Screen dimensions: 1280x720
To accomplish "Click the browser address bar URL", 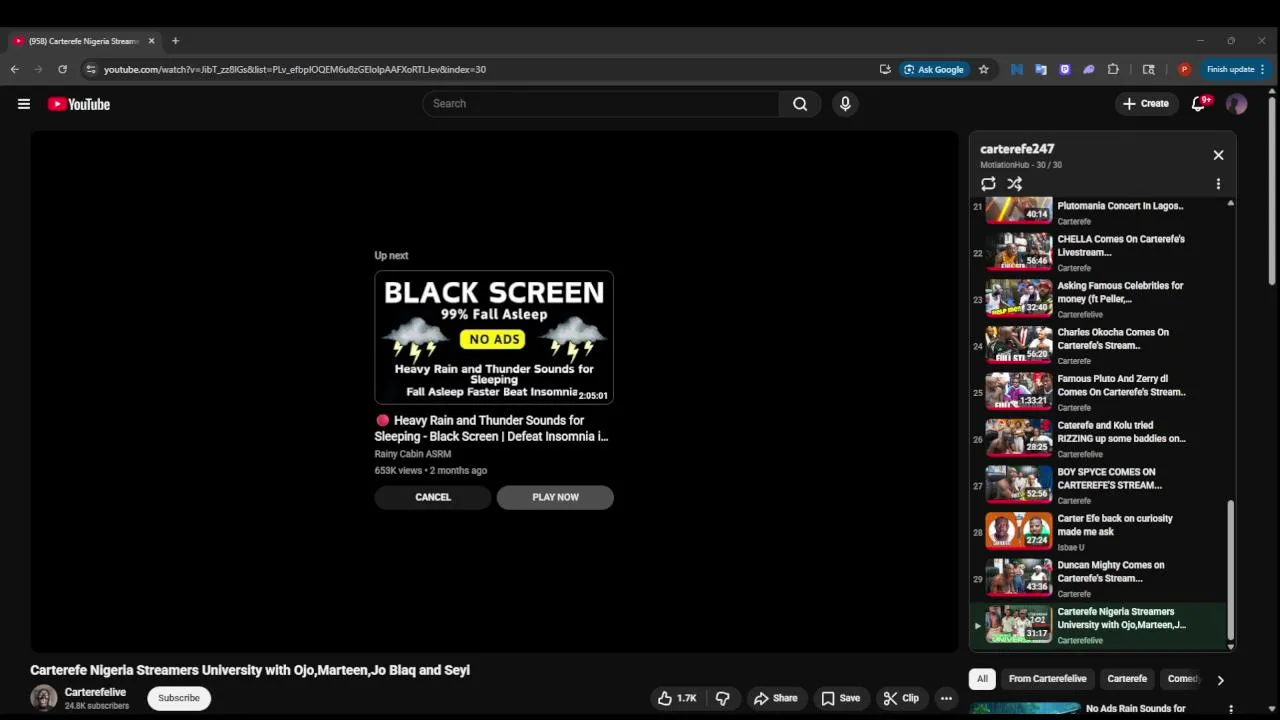I will pos(295,70).
